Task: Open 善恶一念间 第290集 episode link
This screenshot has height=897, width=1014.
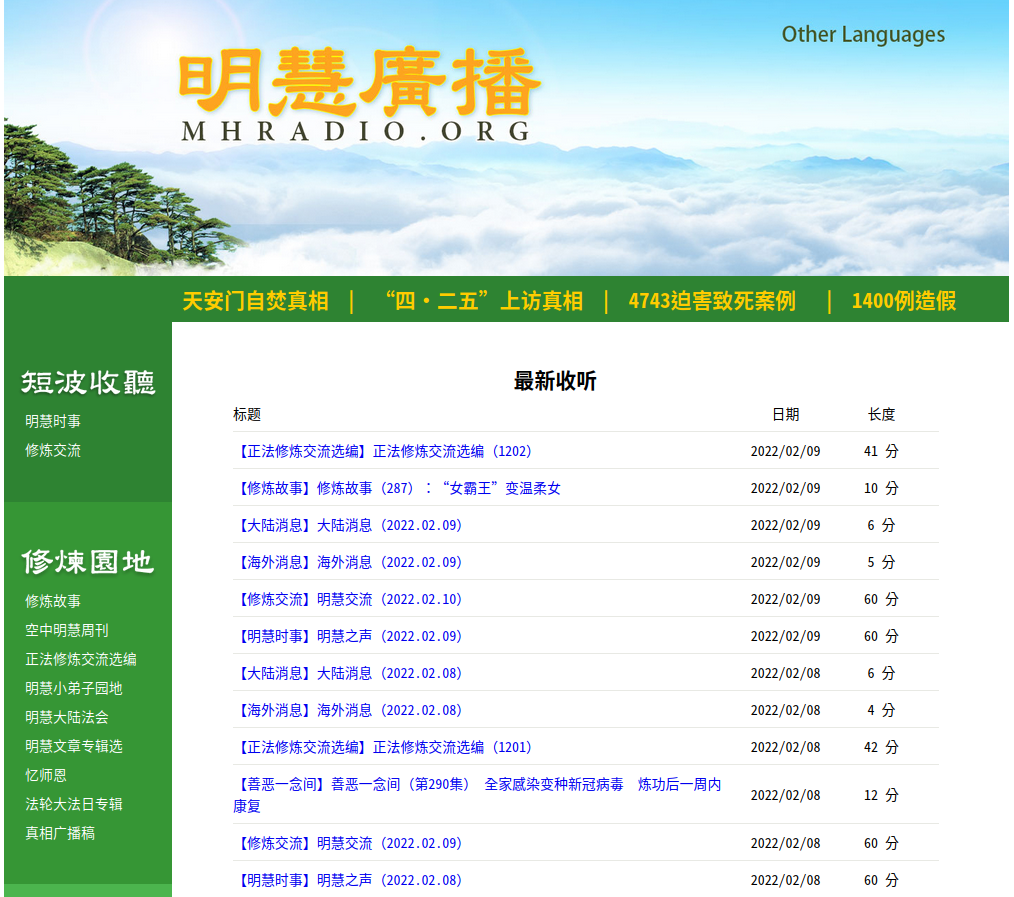Action: coord(476,785)
